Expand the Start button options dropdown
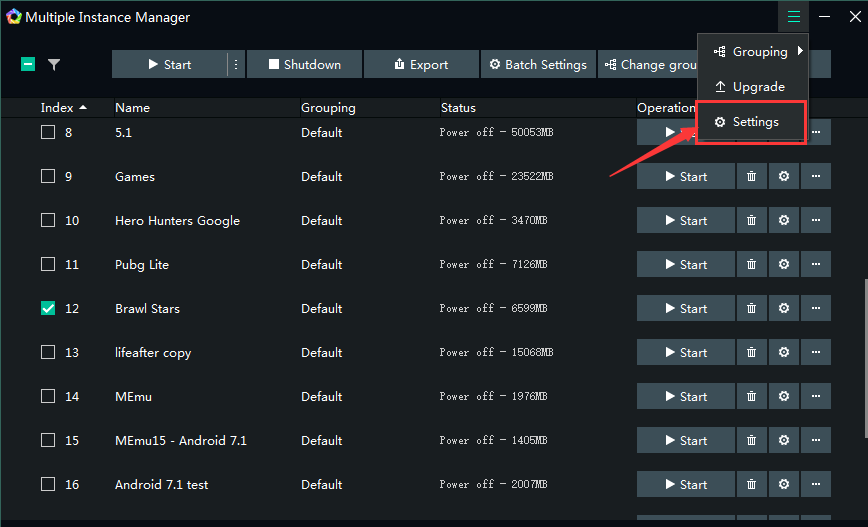Viewport: 868px width, 527px height. [x=236, y=65]
